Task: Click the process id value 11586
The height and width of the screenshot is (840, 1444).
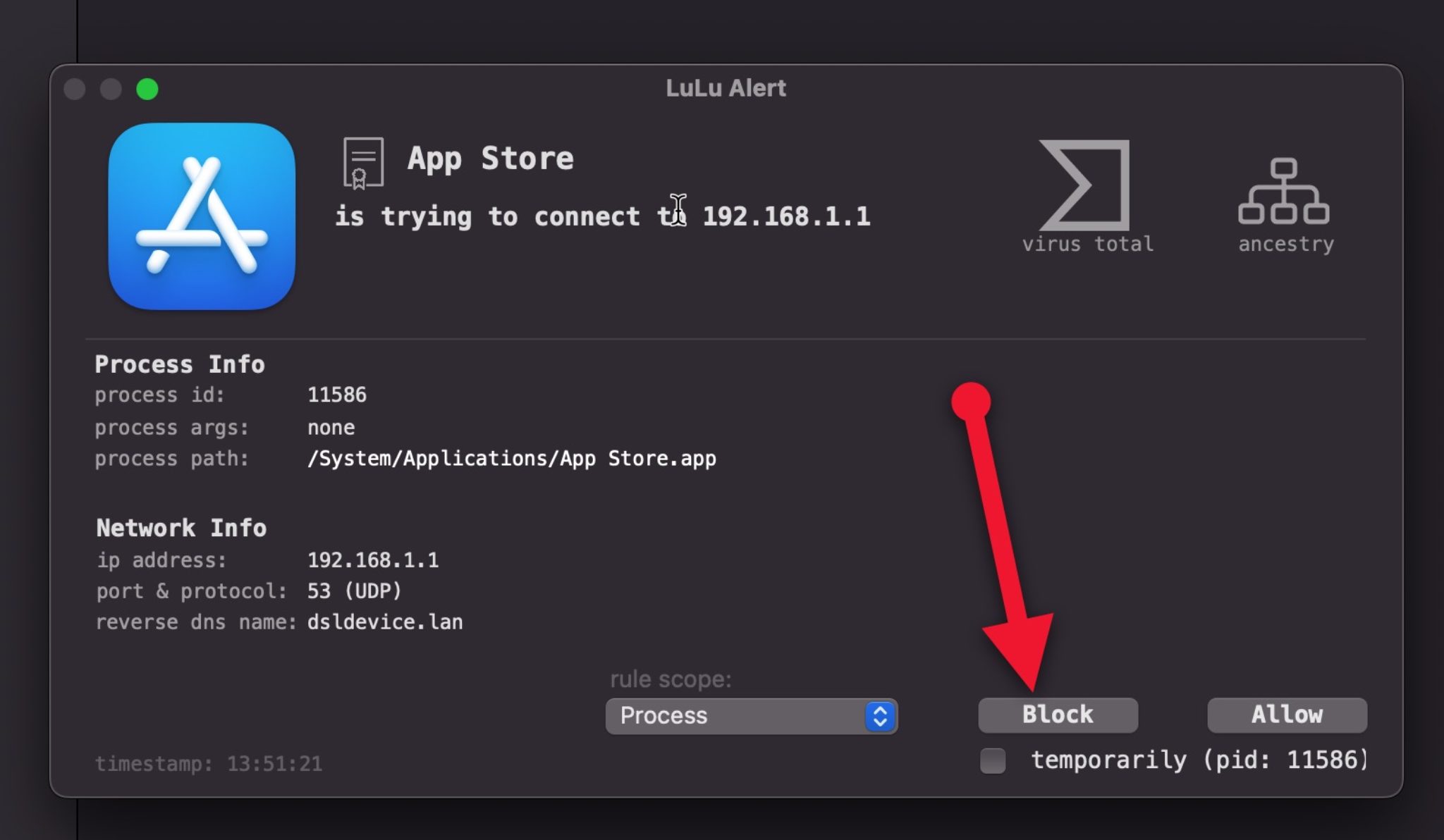Action: tap(337, 395)
